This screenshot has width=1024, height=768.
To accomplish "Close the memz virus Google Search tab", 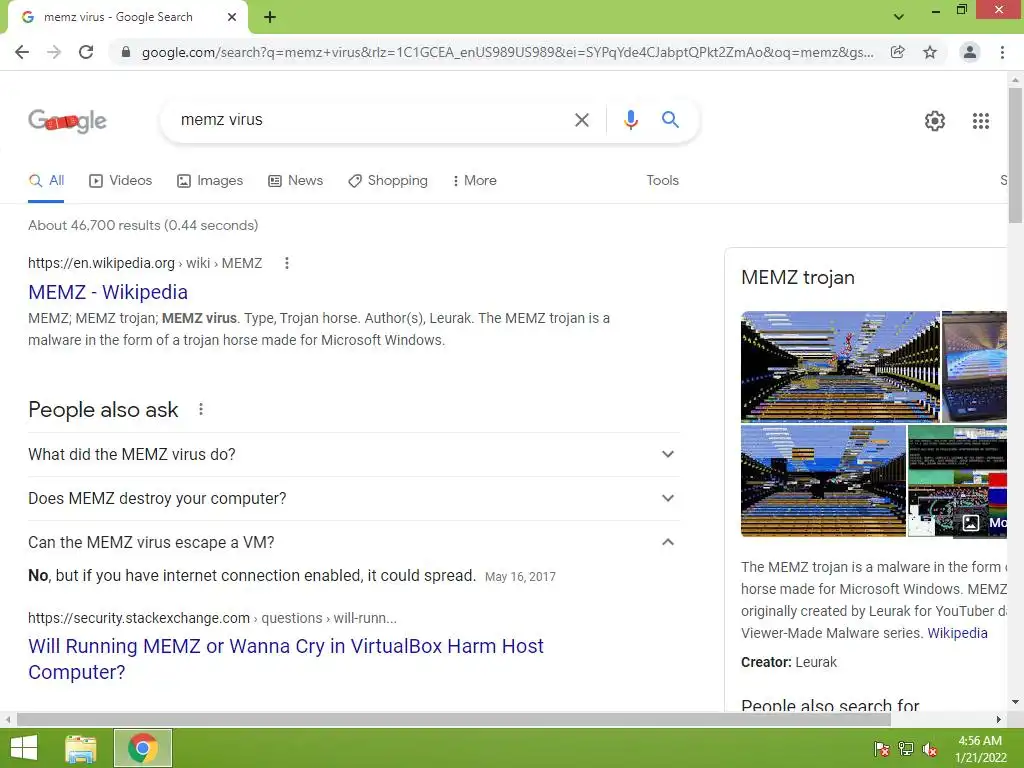I will [232, 17].
